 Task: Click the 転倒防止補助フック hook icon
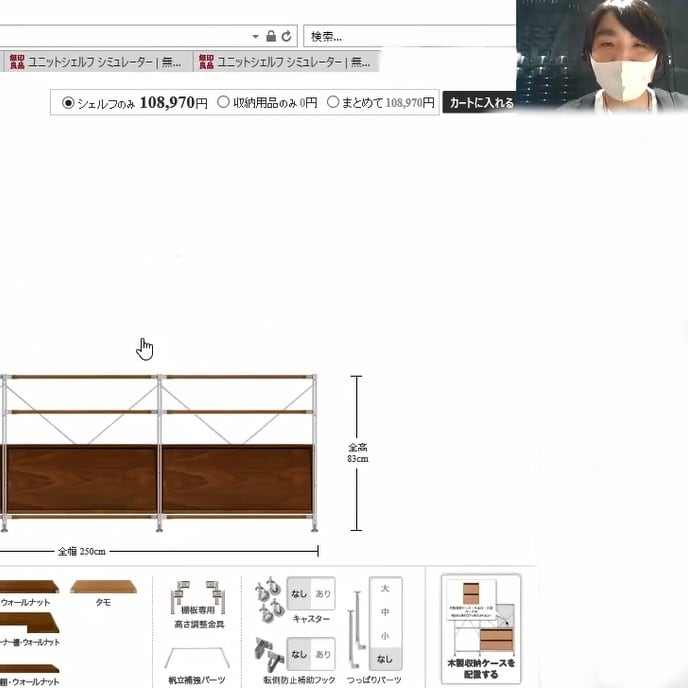coord(267,654)
